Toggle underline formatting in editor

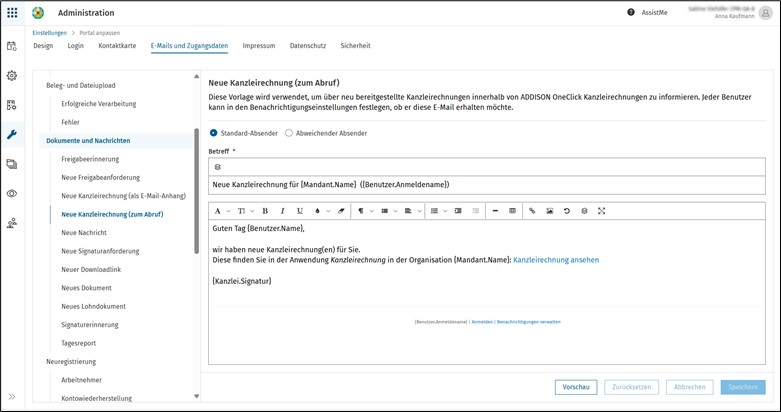[299, 211]
